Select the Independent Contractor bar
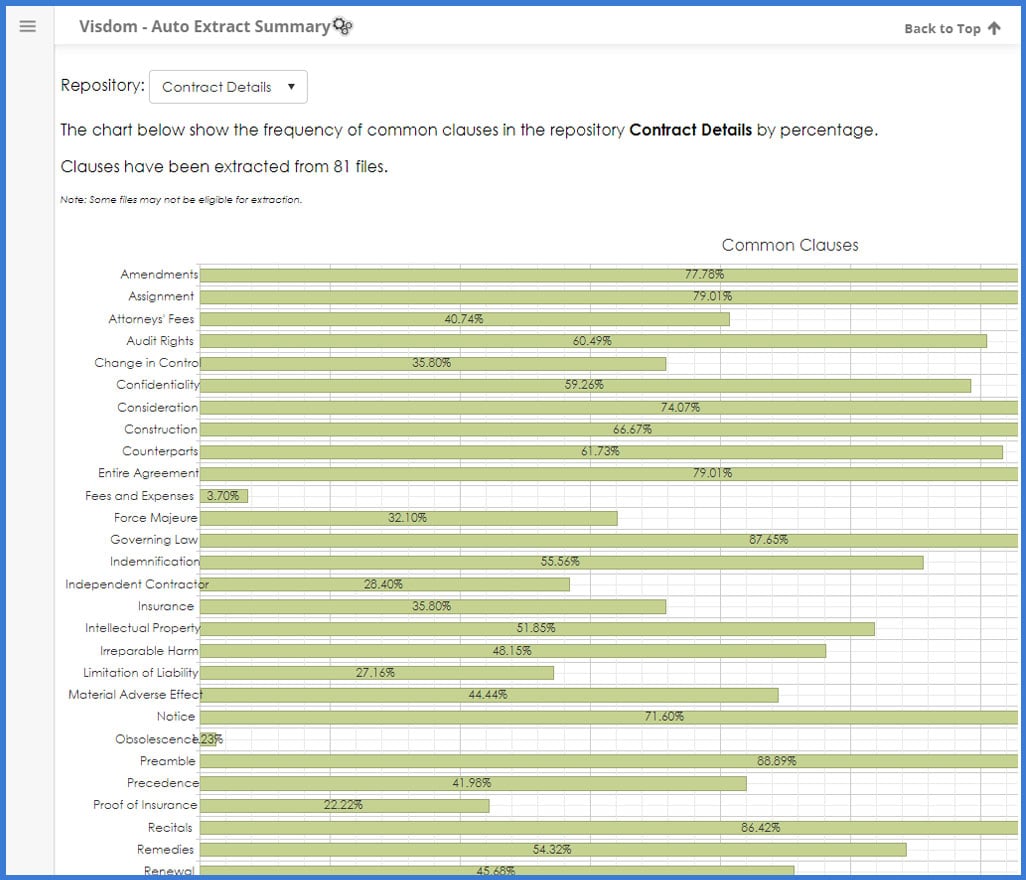This screenshot has width=1026, height=880. point(384,584)
